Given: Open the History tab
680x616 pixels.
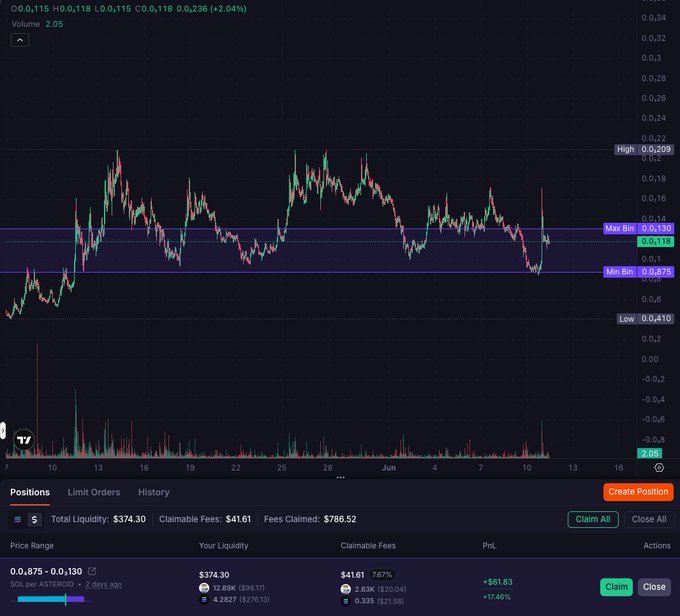Looking at the screenshot, I should click(x=154, y=492).
